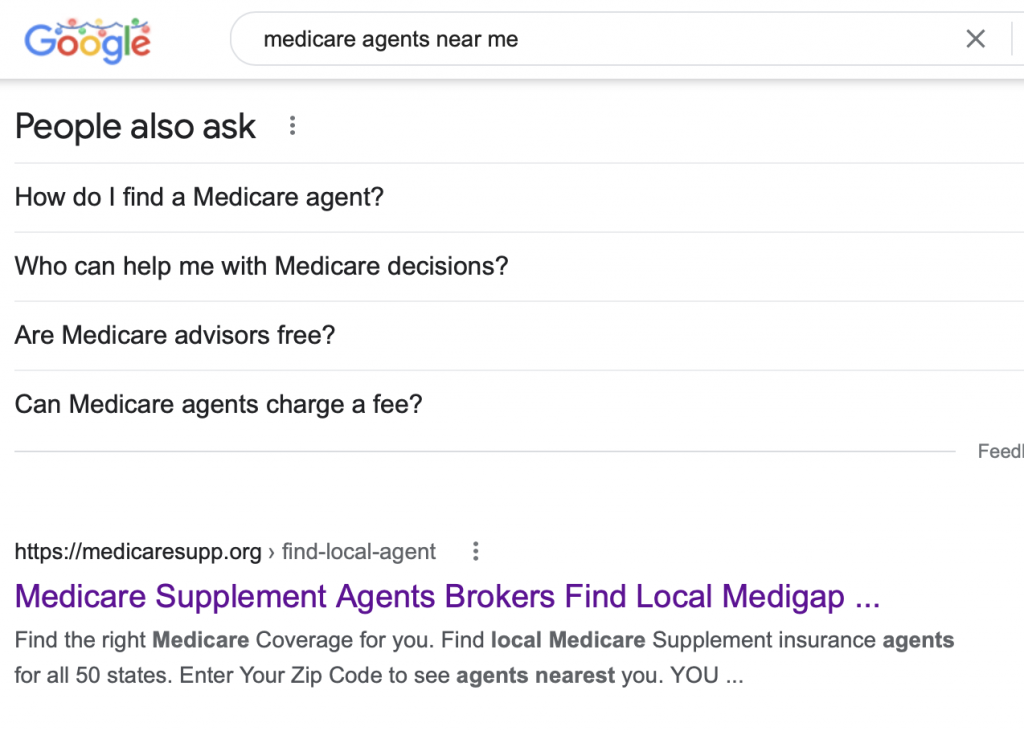The height and width of the screenshot is (731, 1024).
Task: Click the vertical divider beside the clear icon
Action: click(x=1012, y=39)
